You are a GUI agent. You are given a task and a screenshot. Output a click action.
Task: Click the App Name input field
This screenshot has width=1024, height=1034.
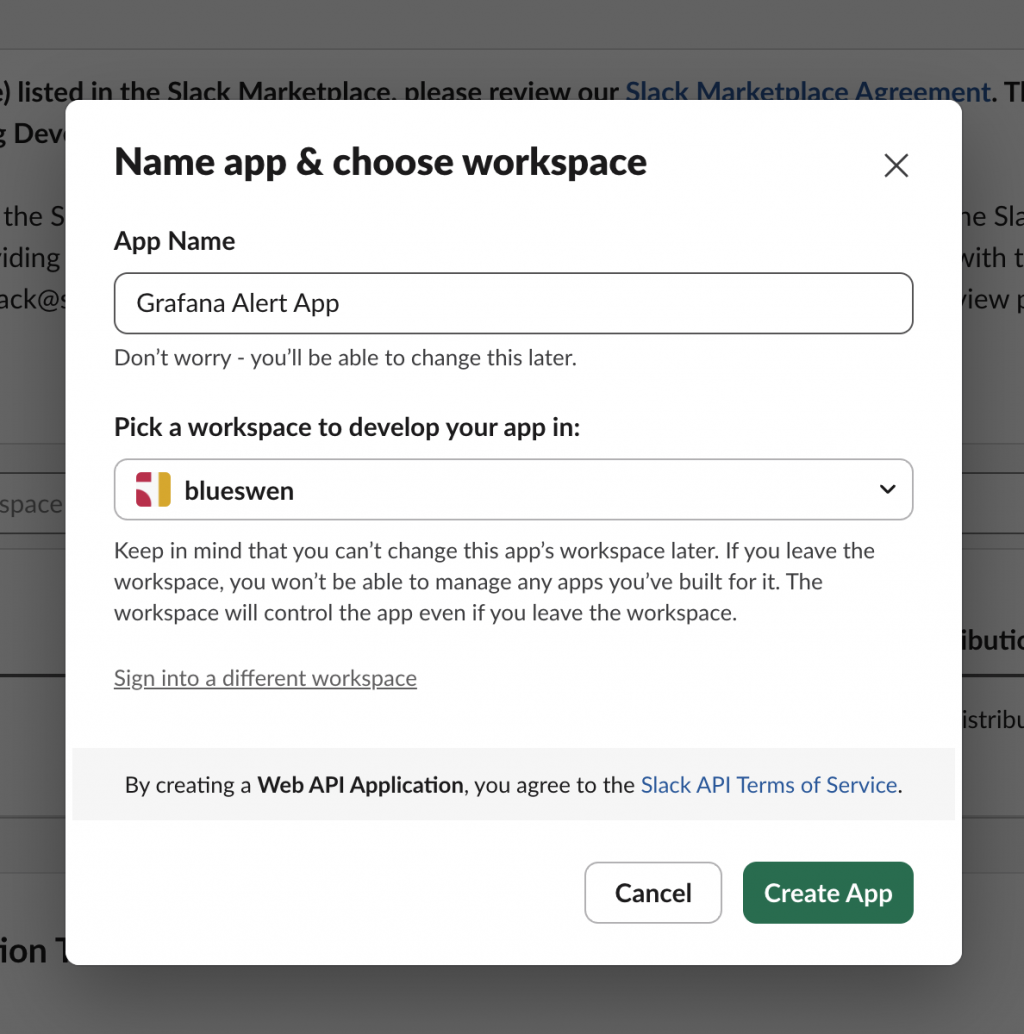point(513,303)
